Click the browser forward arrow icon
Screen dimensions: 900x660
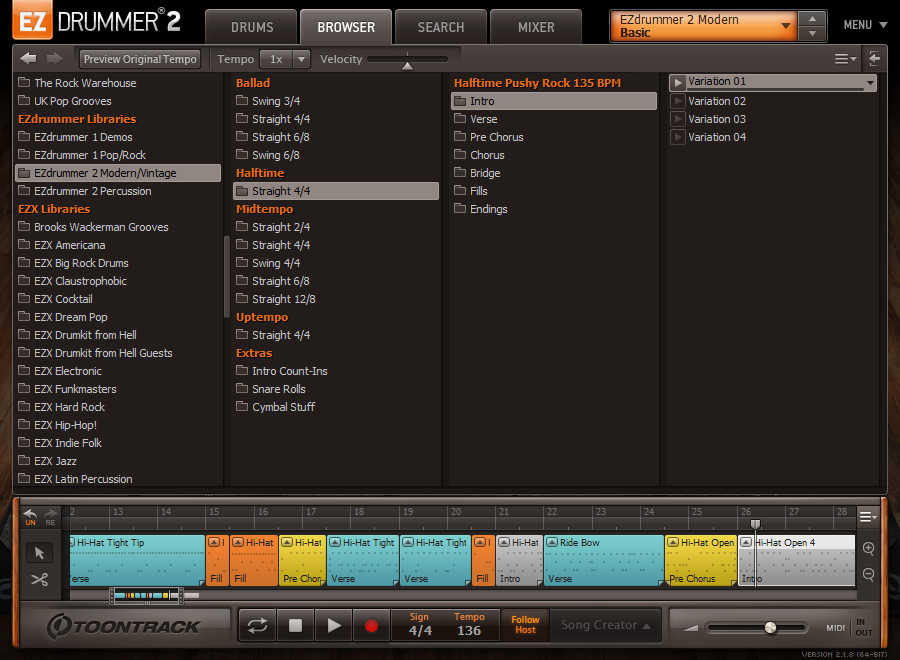pos(55,59)
